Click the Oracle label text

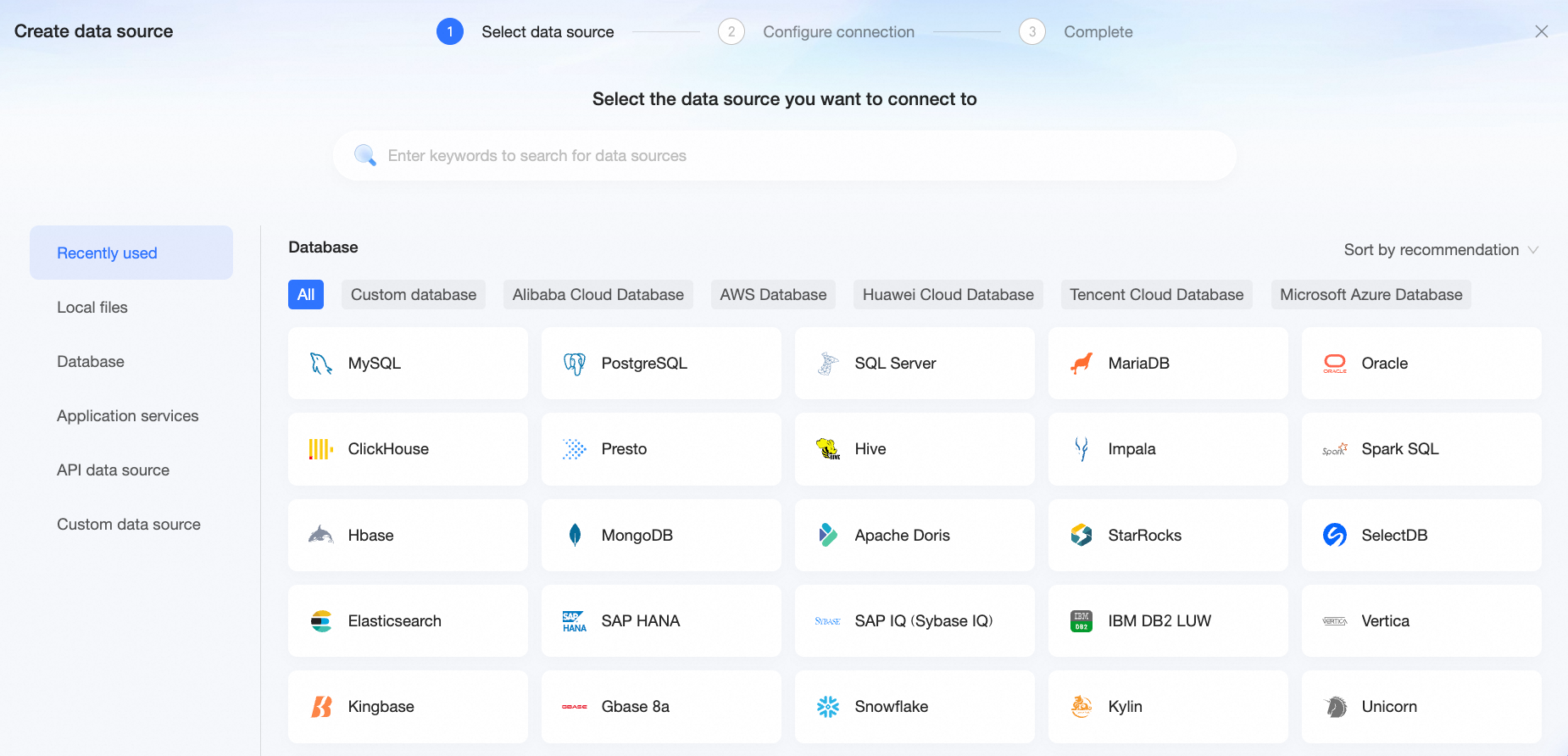coord(1385,364)
